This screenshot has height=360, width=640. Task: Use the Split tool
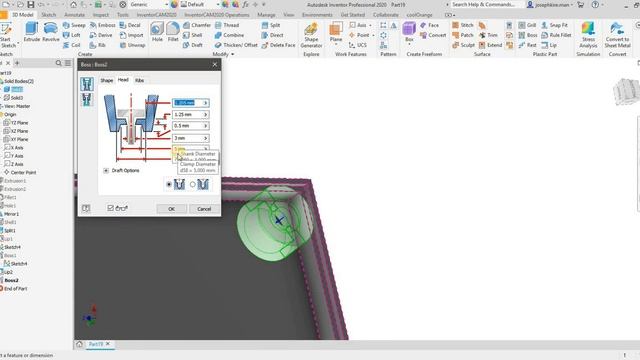(x=271, y=25)
